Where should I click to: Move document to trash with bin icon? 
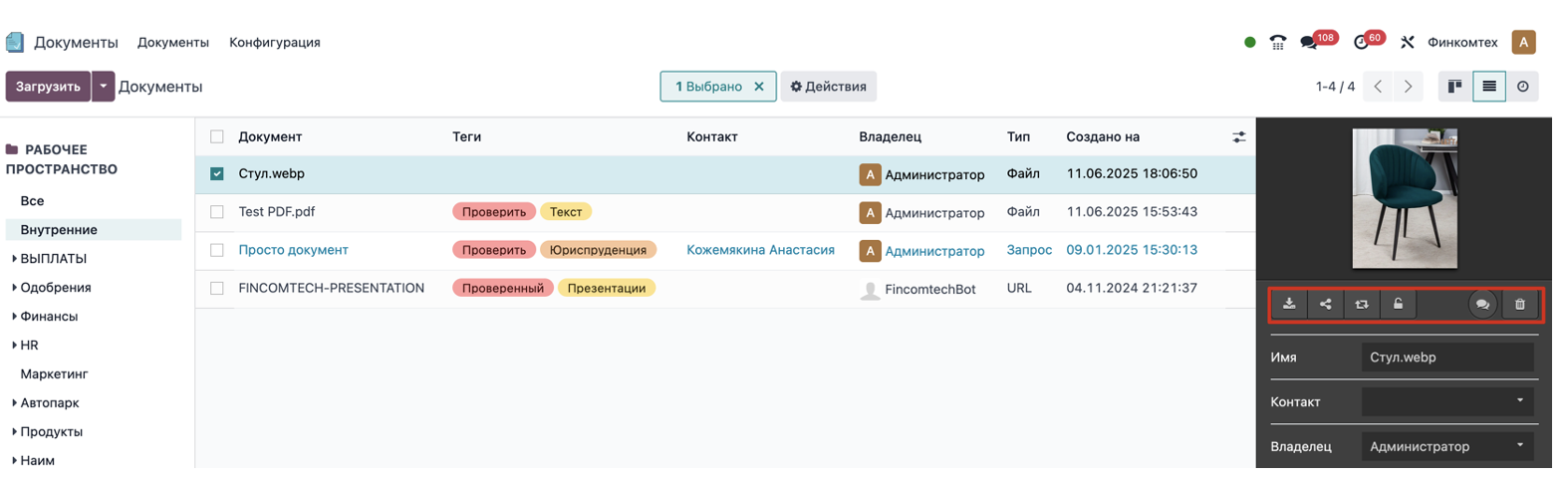(1519, 305)
